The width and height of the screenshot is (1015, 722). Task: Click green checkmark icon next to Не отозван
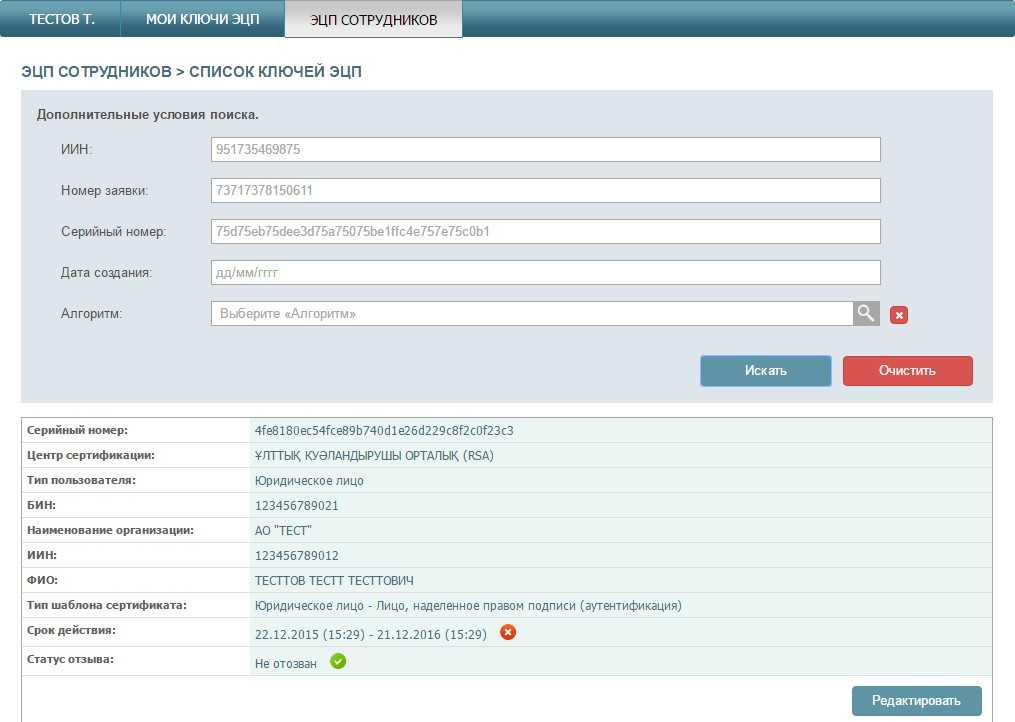coord(338,661)
